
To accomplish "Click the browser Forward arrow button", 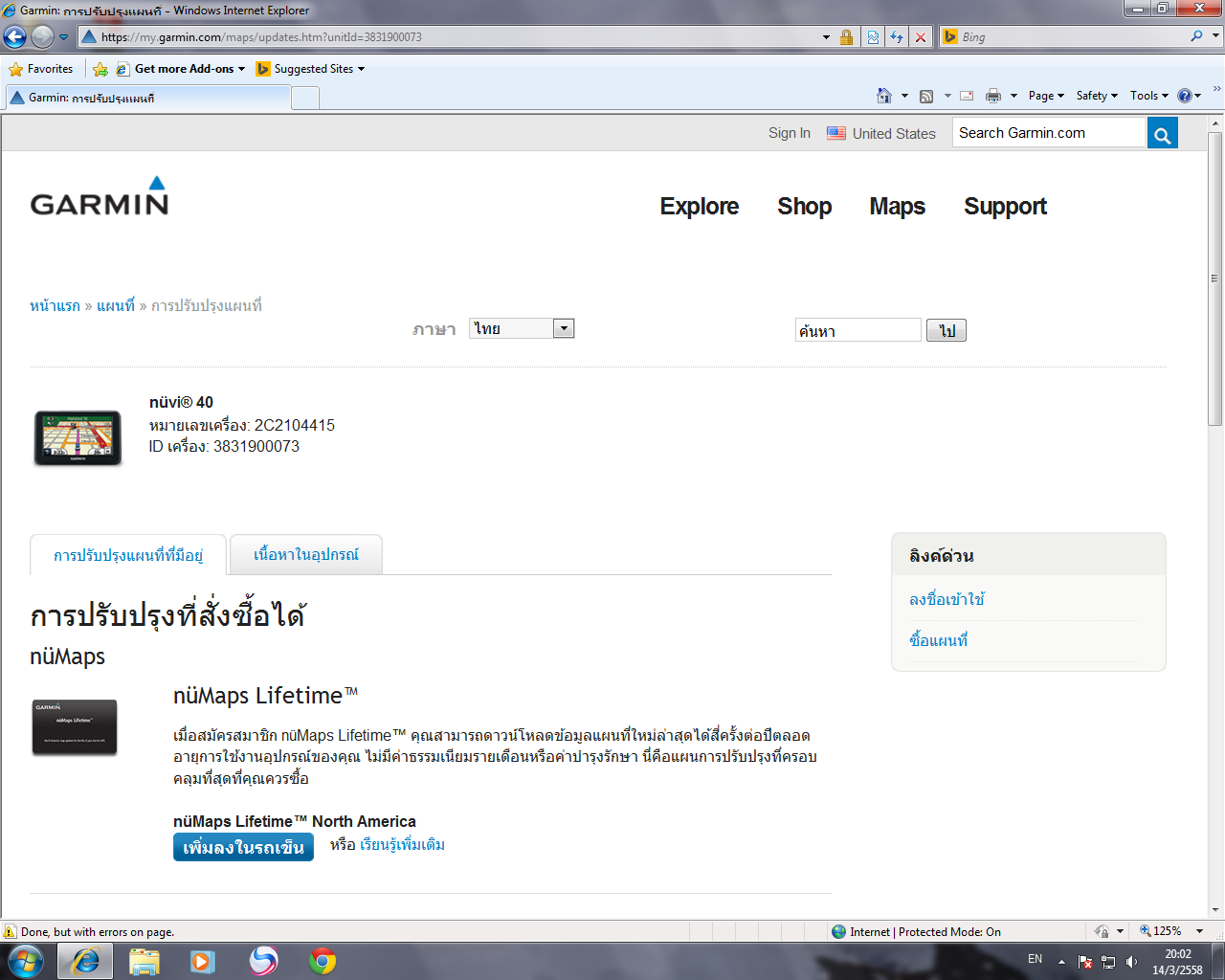I will 42,37.
